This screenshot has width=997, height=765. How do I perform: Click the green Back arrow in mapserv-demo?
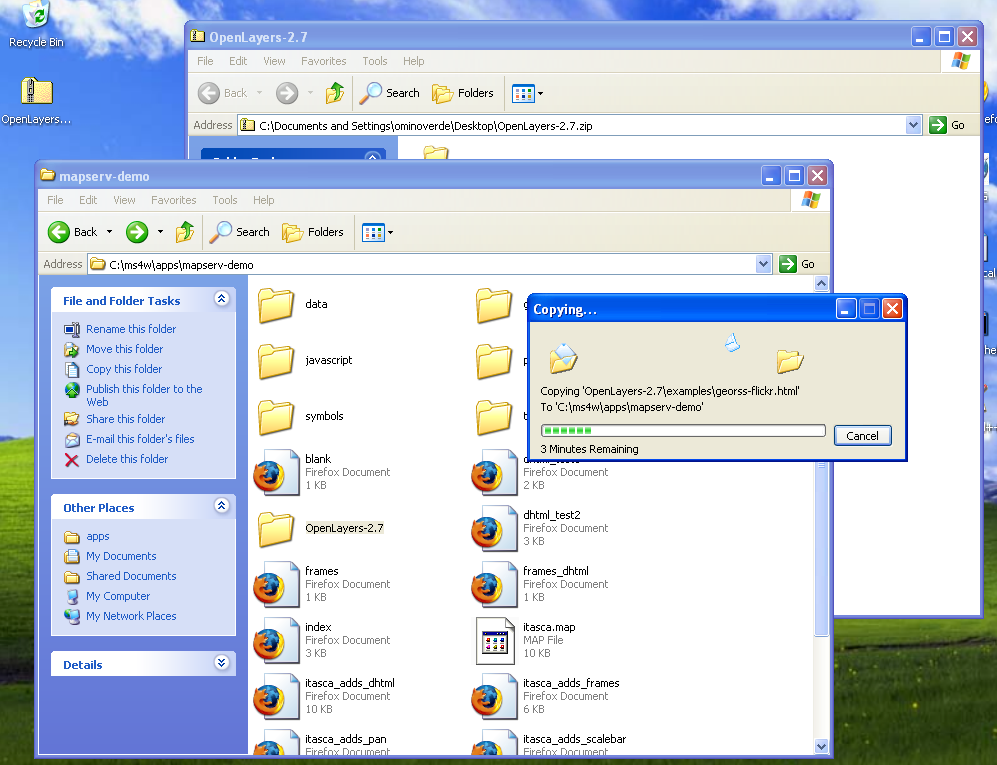60,232
